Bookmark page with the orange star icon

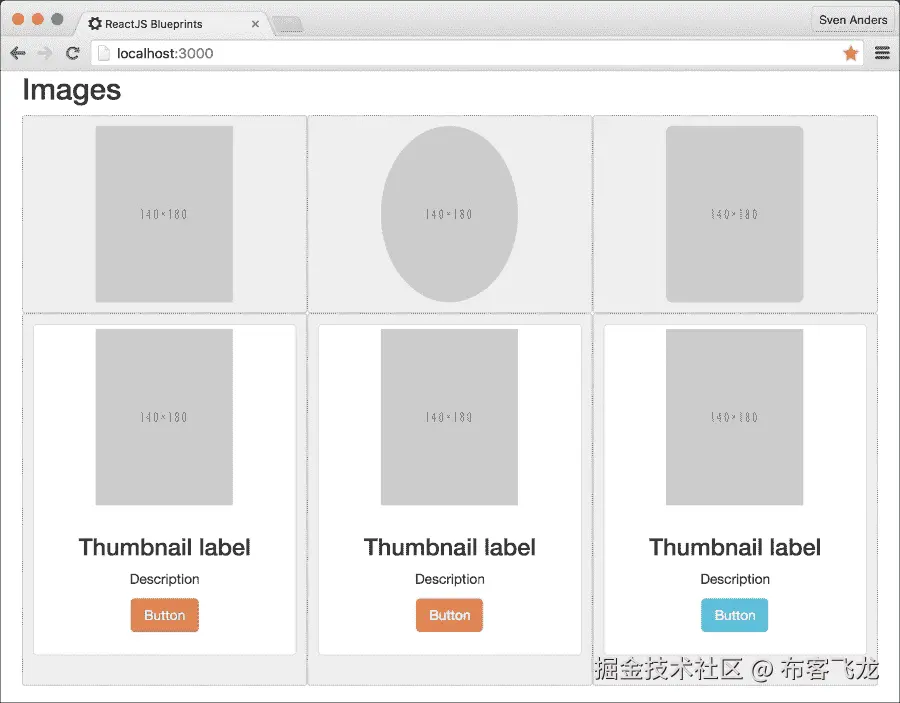tap(851, 53)
